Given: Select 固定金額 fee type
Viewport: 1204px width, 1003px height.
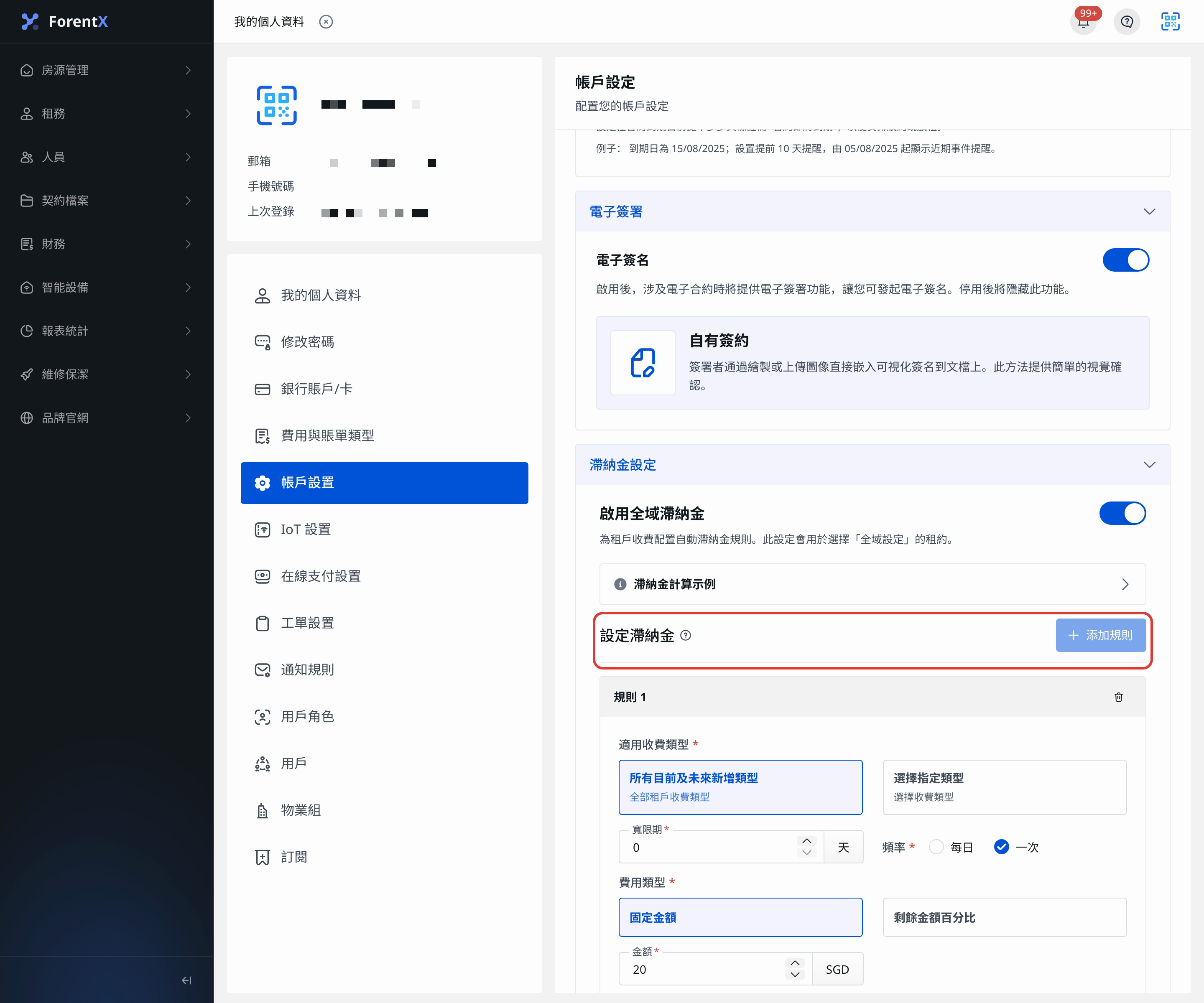Looking at the screenshot, I should point(740,917).
